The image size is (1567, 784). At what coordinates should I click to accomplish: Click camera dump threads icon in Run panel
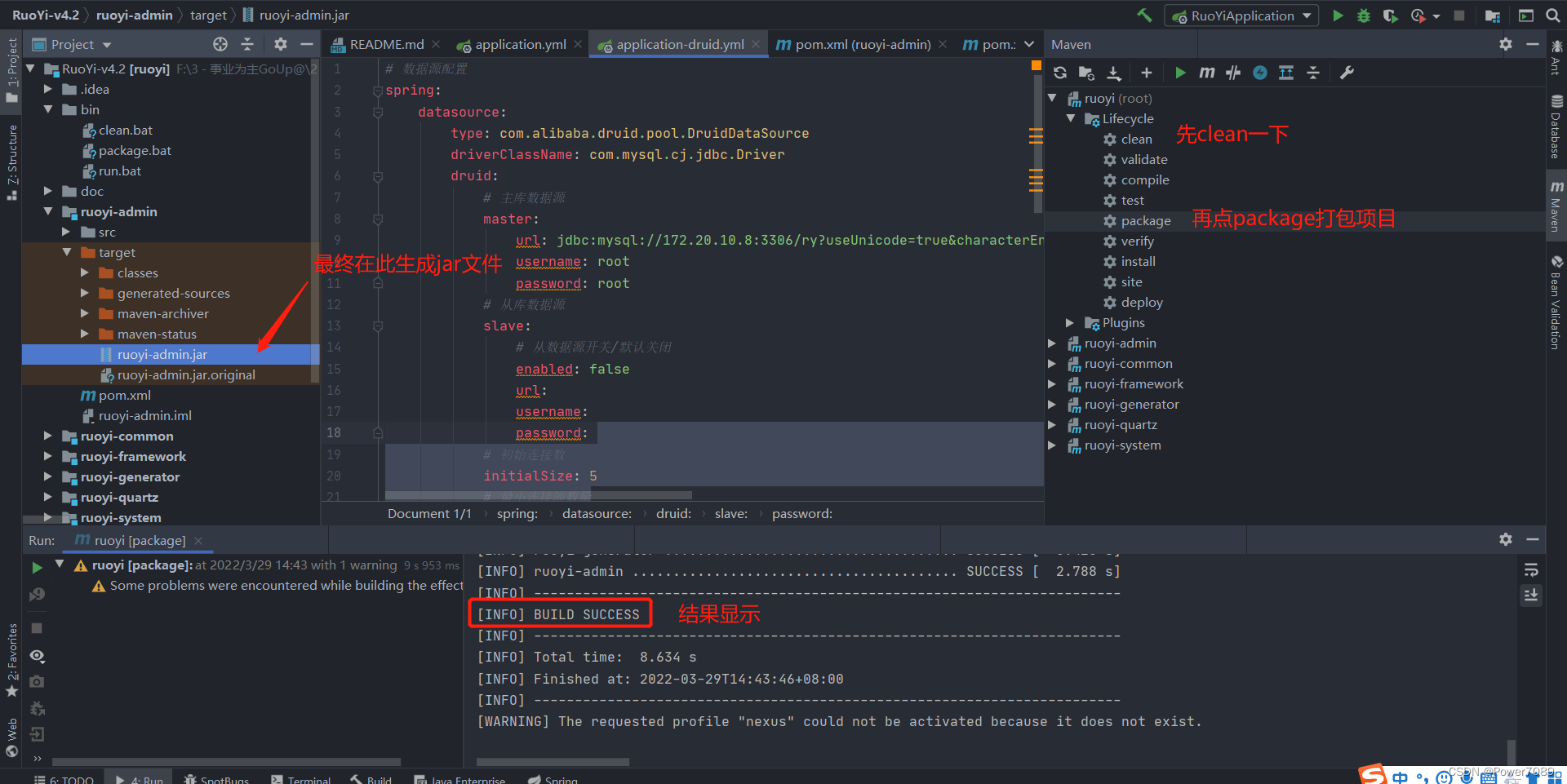(38, 681)
